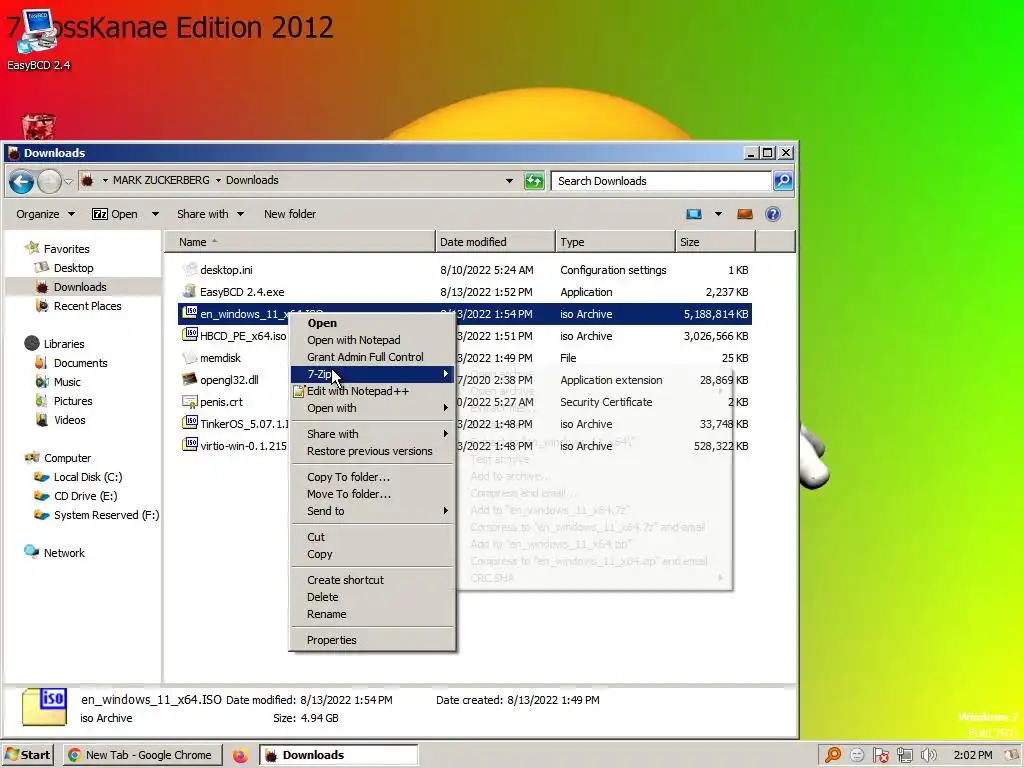Choose Grant Admin Full Control
The height and width of the screenshot is (768, 1024).
372,357
